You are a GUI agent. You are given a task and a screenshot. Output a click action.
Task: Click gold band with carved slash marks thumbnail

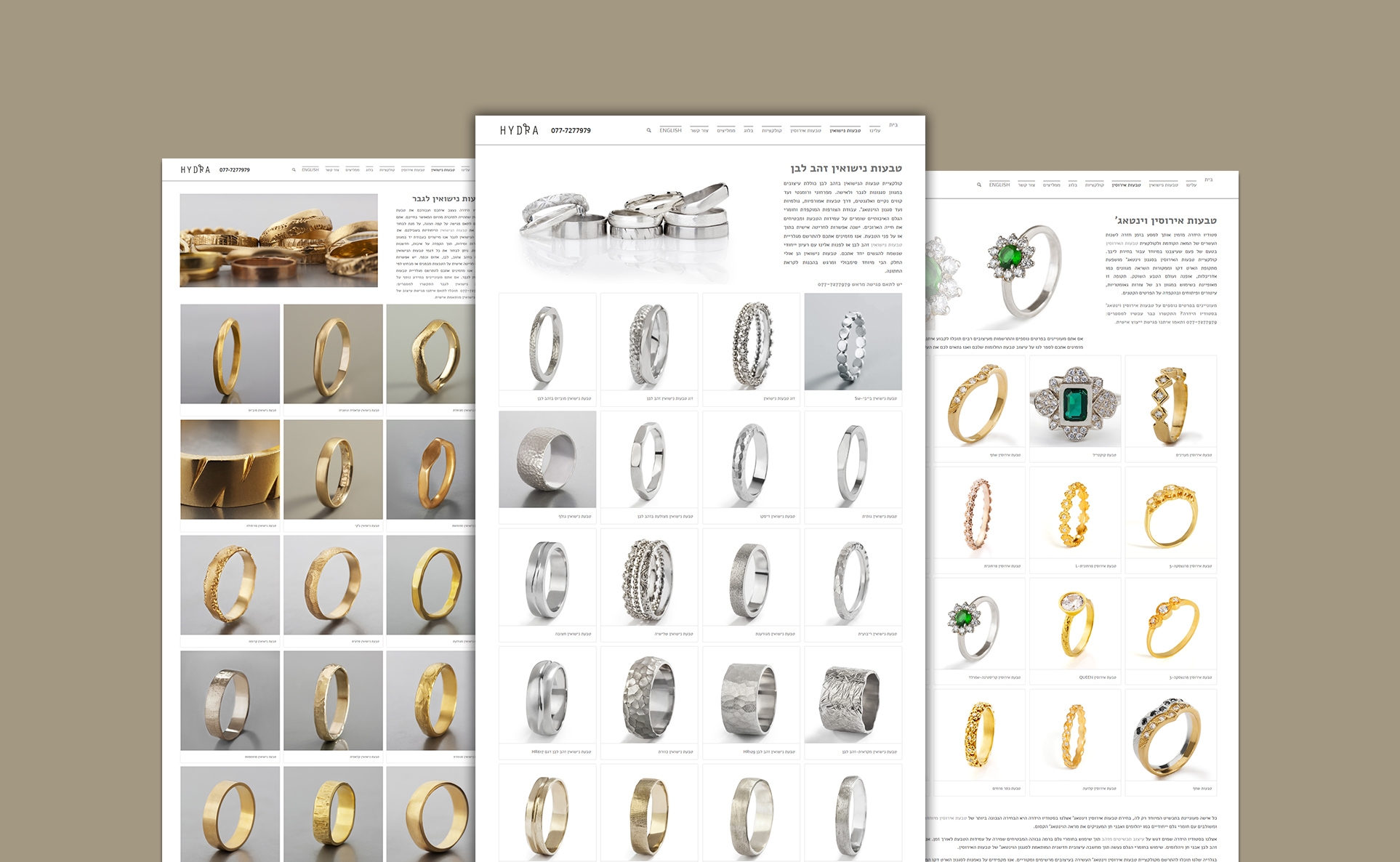point(230,470)
